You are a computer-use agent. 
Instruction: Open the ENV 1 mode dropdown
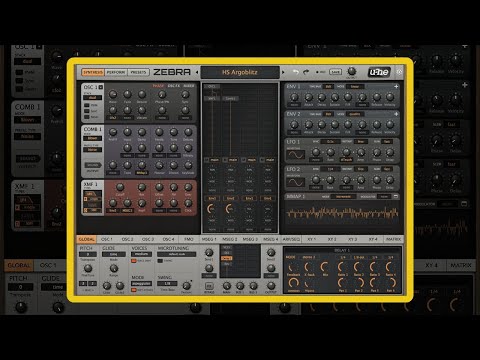click(355, 86)
